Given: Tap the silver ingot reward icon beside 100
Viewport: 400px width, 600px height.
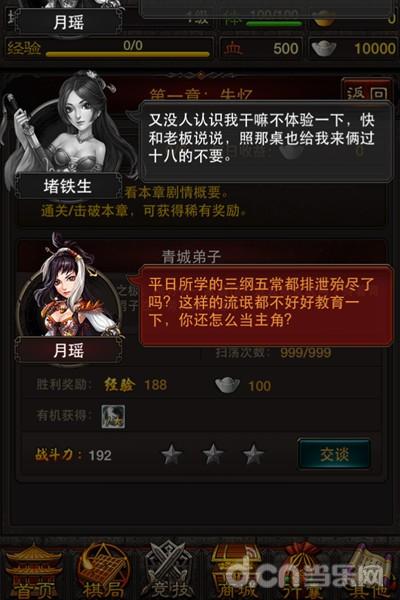Looking at the screenshot, I should click(227, 385).
